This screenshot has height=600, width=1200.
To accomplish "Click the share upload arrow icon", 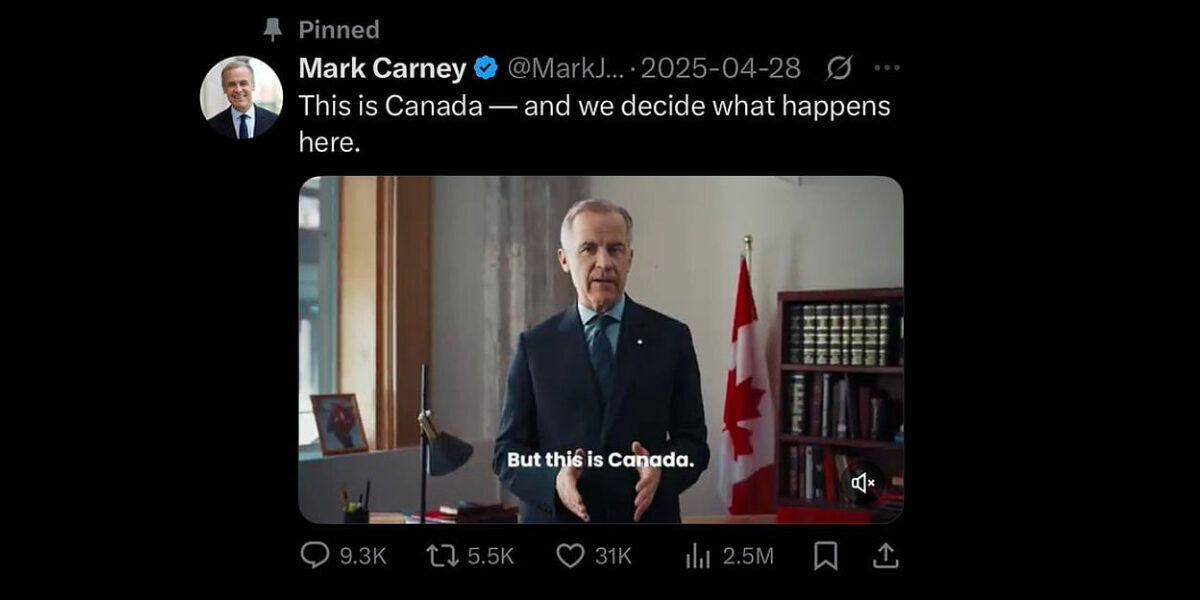I will 886,556.
